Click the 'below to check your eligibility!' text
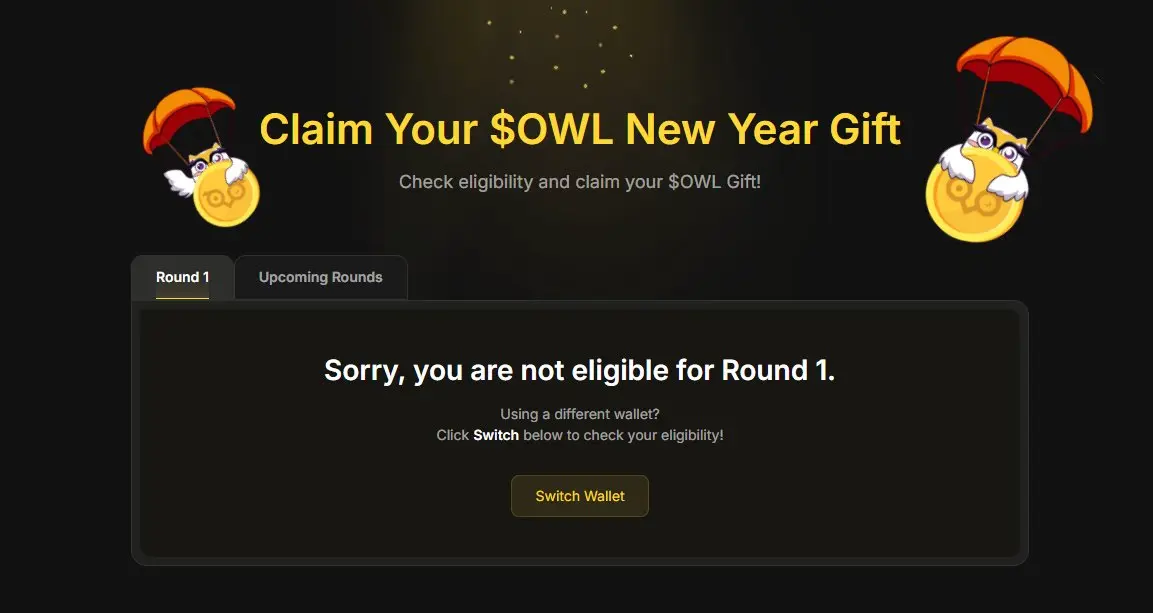 click(623, 436)
